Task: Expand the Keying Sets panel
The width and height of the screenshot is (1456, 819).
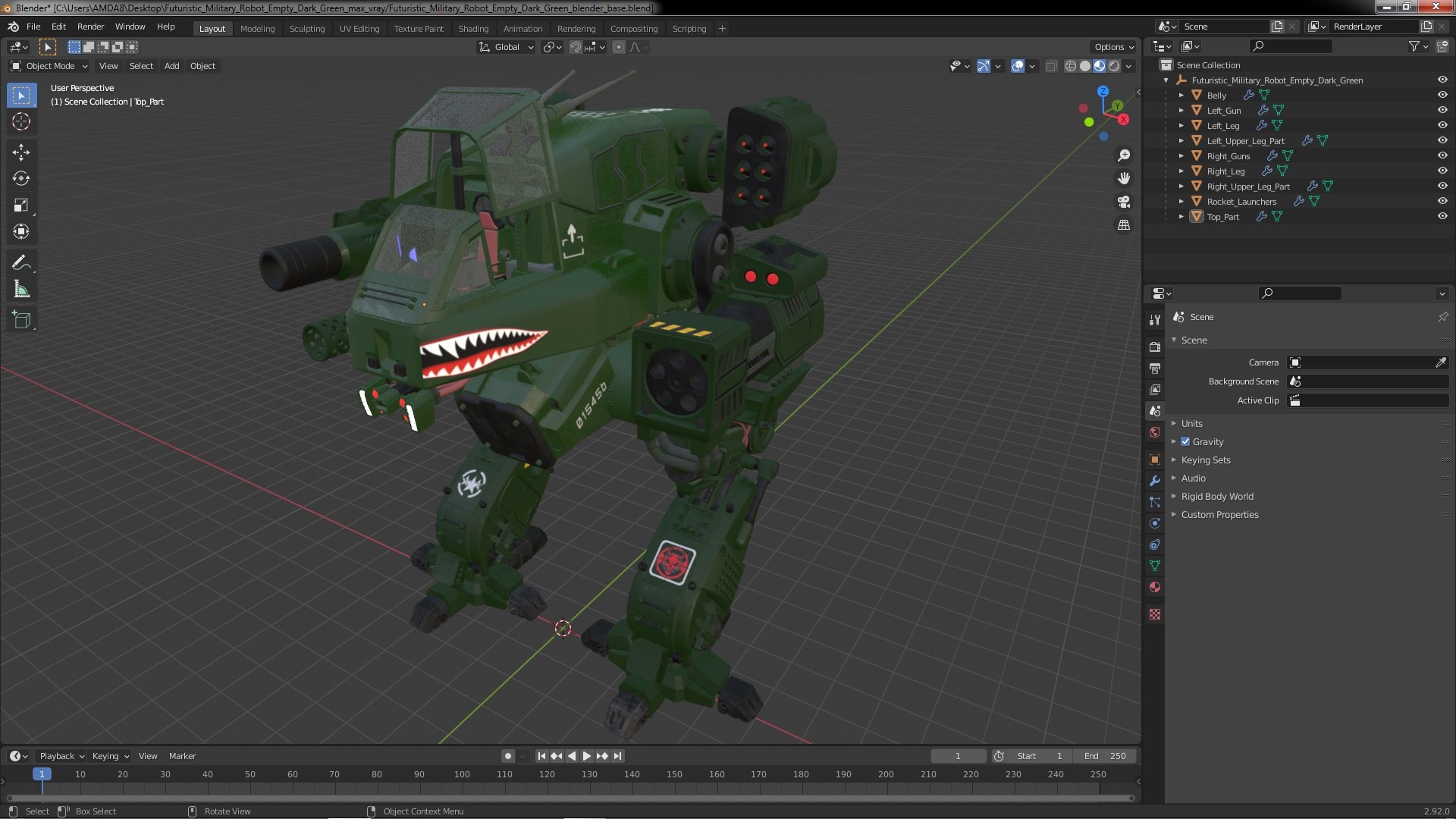Action: pyautogui.click(x=1206, y=460)
